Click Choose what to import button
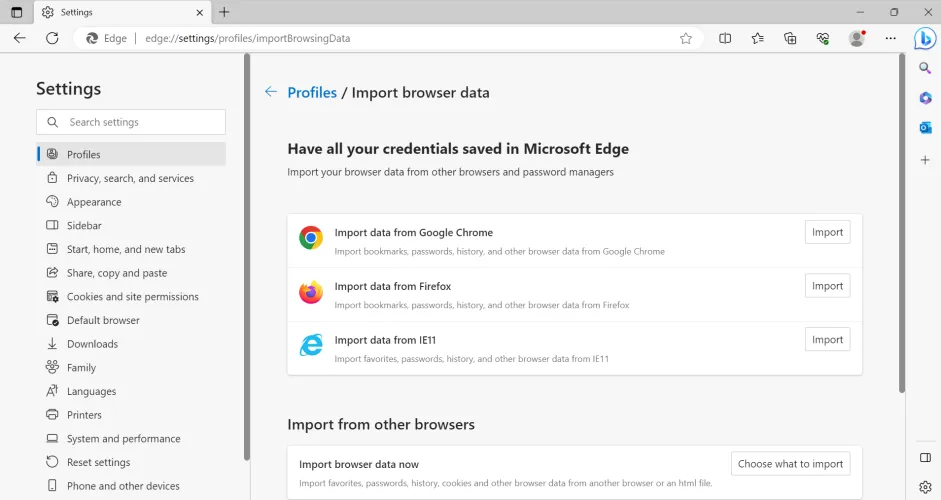The height and width of the screenshot is (500, 941). (x=790, y=464)
